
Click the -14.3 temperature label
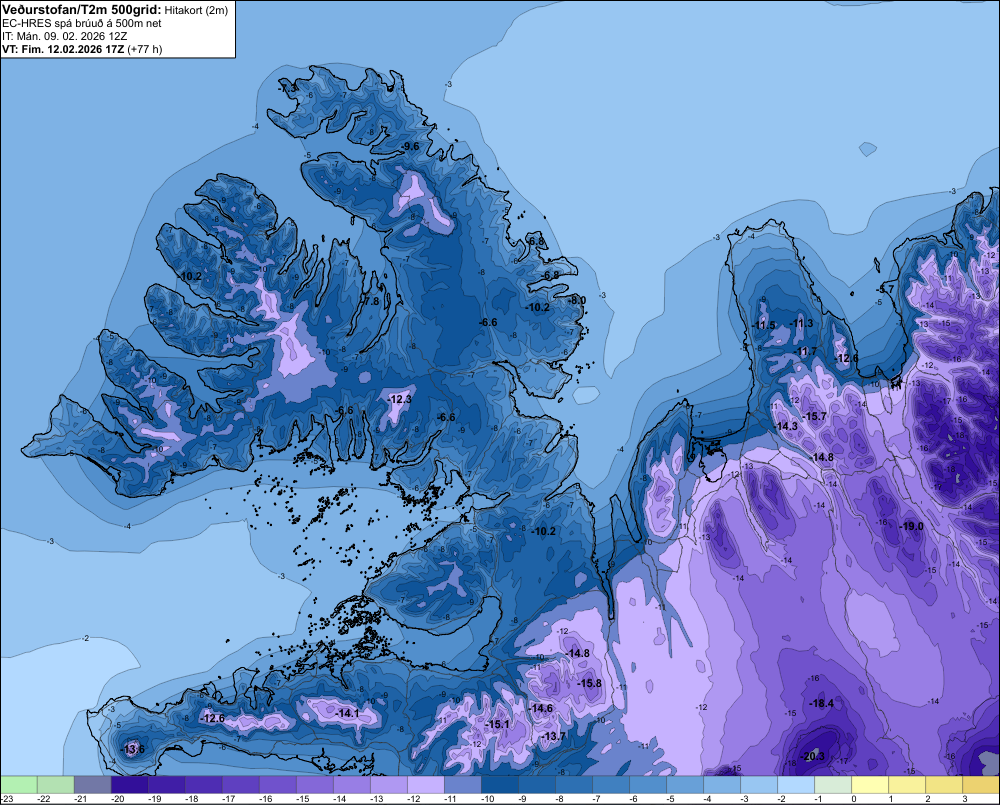point(786,426)
